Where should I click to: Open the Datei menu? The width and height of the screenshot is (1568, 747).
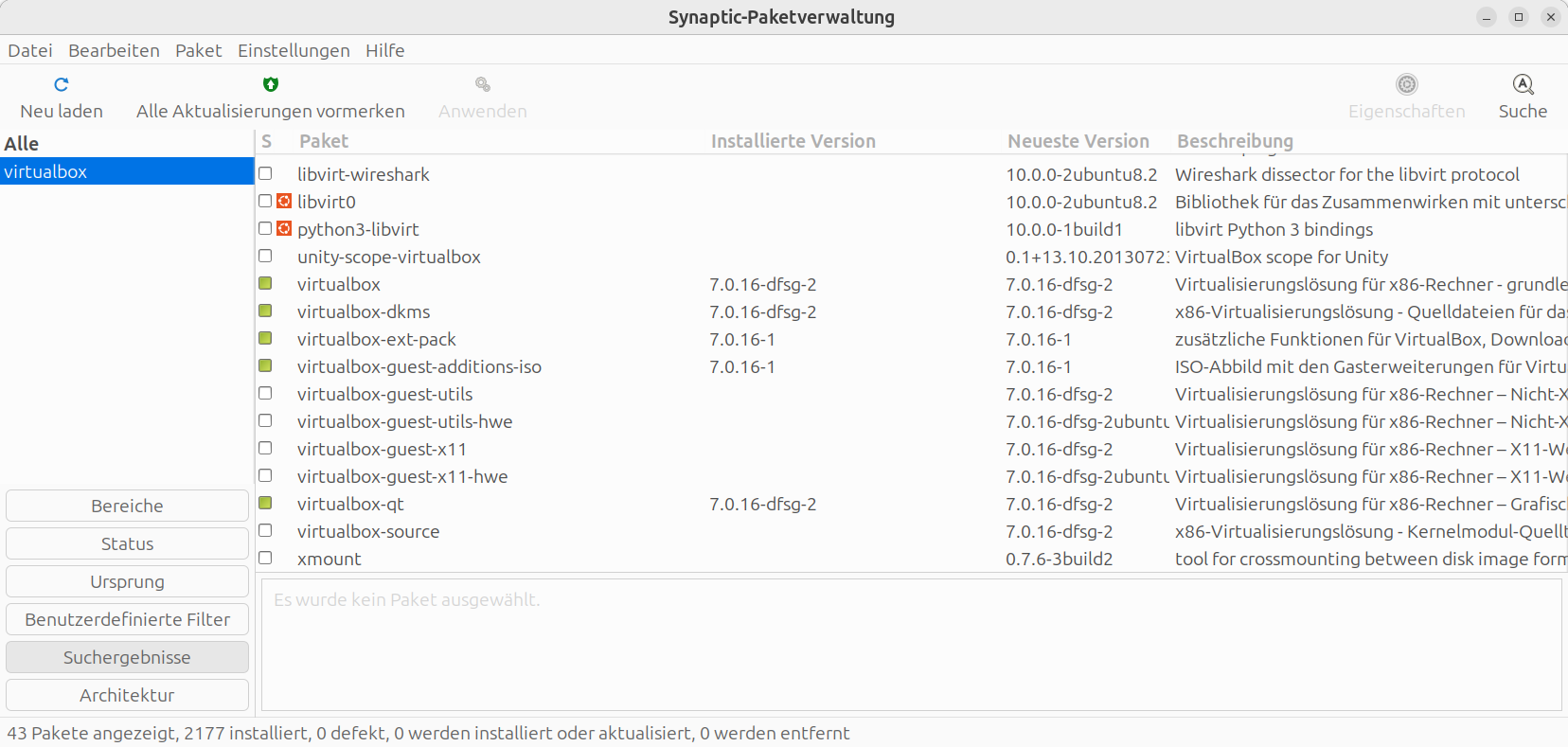tap(30, 50)
